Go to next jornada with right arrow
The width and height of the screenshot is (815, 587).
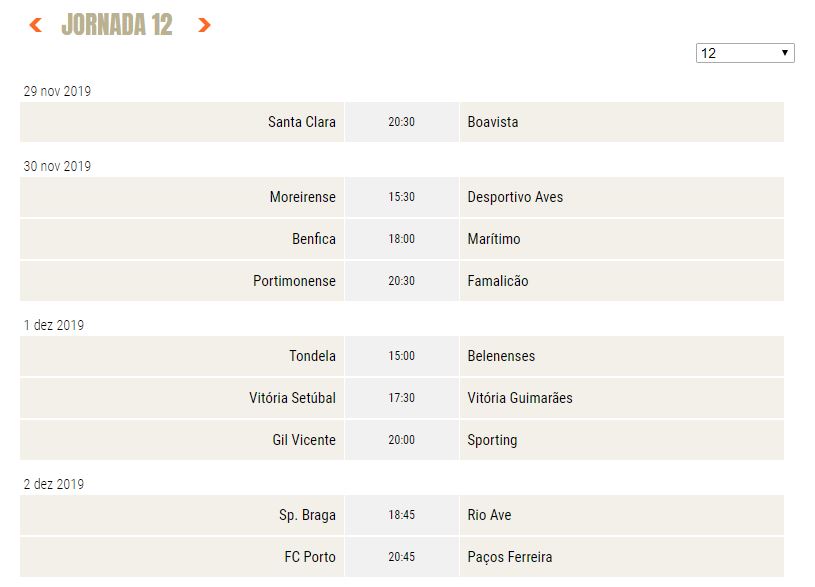click(x=204, y=25)
